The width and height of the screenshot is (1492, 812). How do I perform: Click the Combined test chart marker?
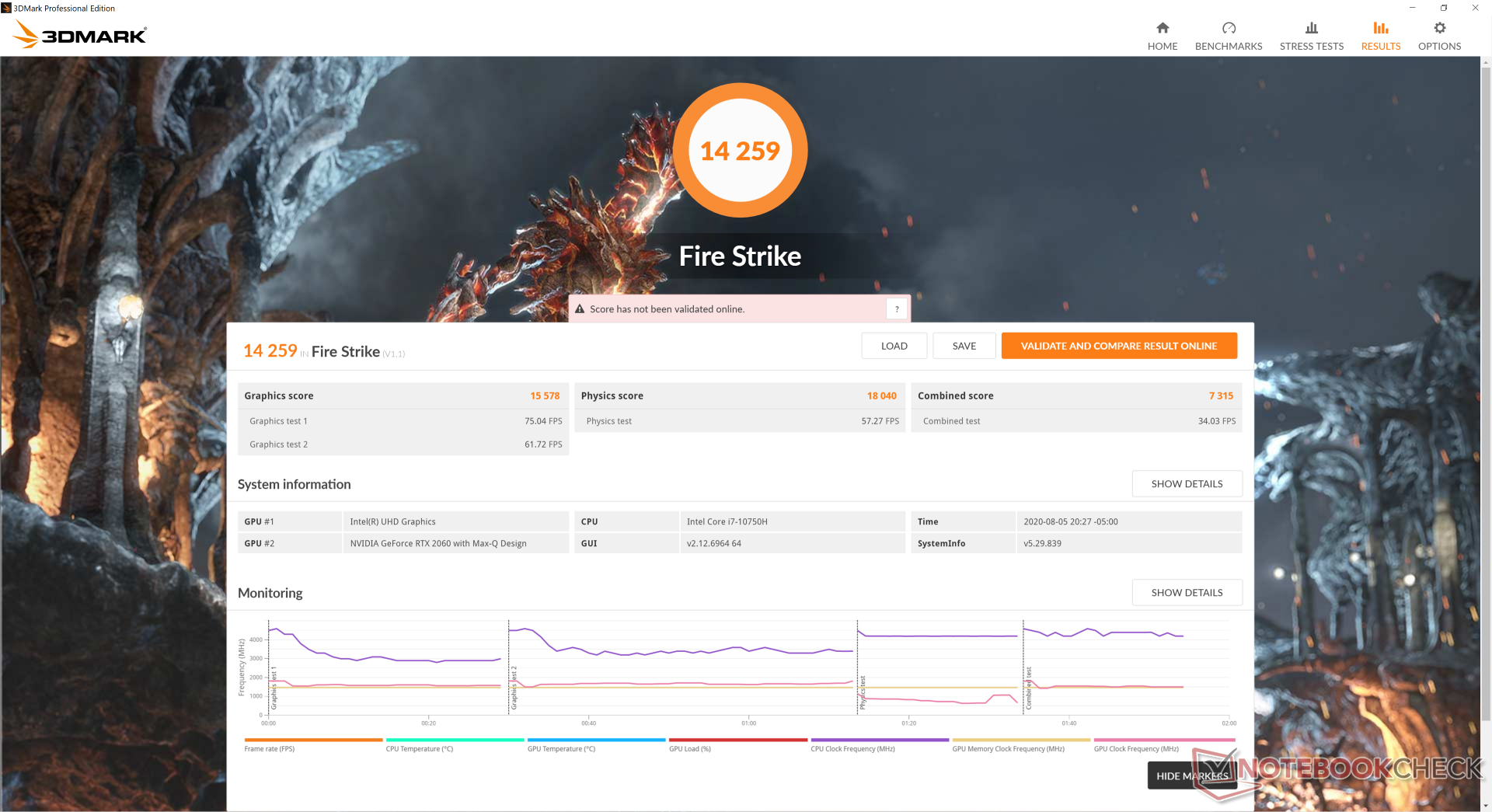[1028, 688]
